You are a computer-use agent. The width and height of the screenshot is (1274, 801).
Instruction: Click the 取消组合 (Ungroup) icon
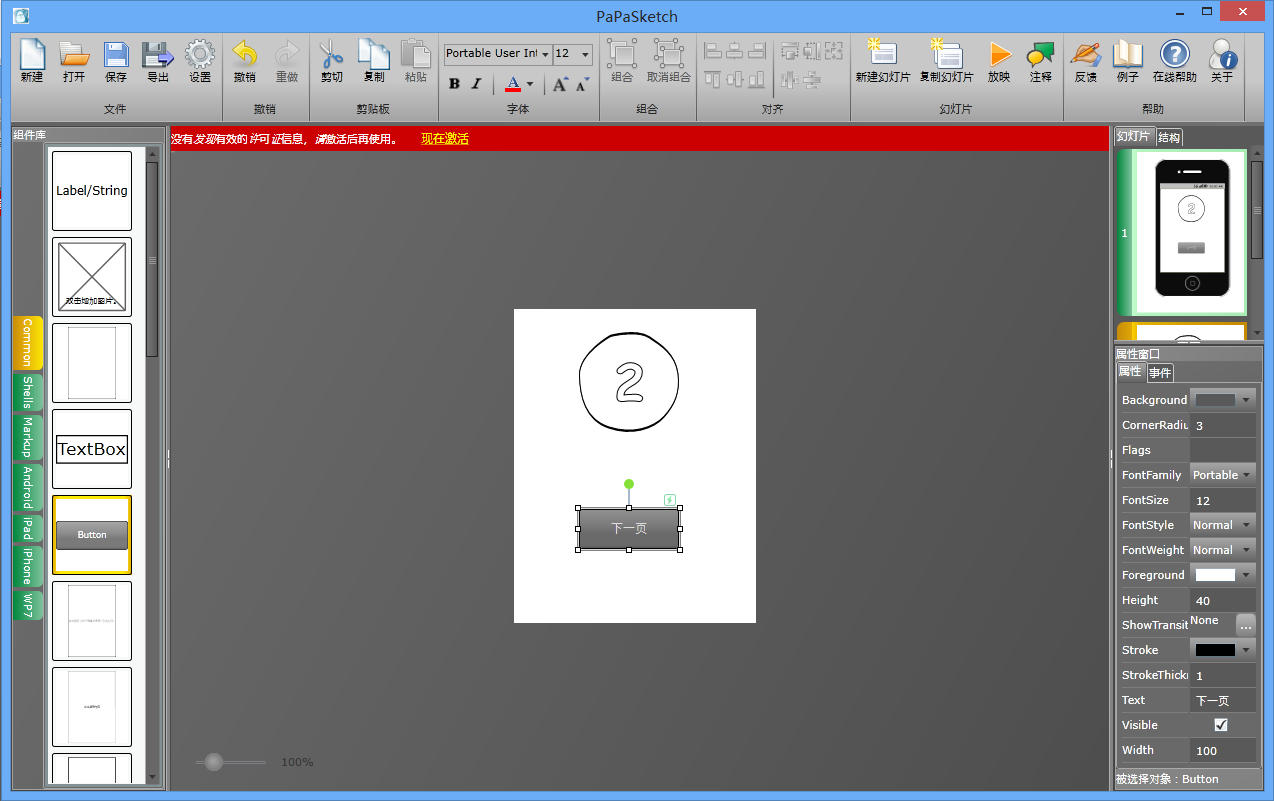click(x=668, y=54)
